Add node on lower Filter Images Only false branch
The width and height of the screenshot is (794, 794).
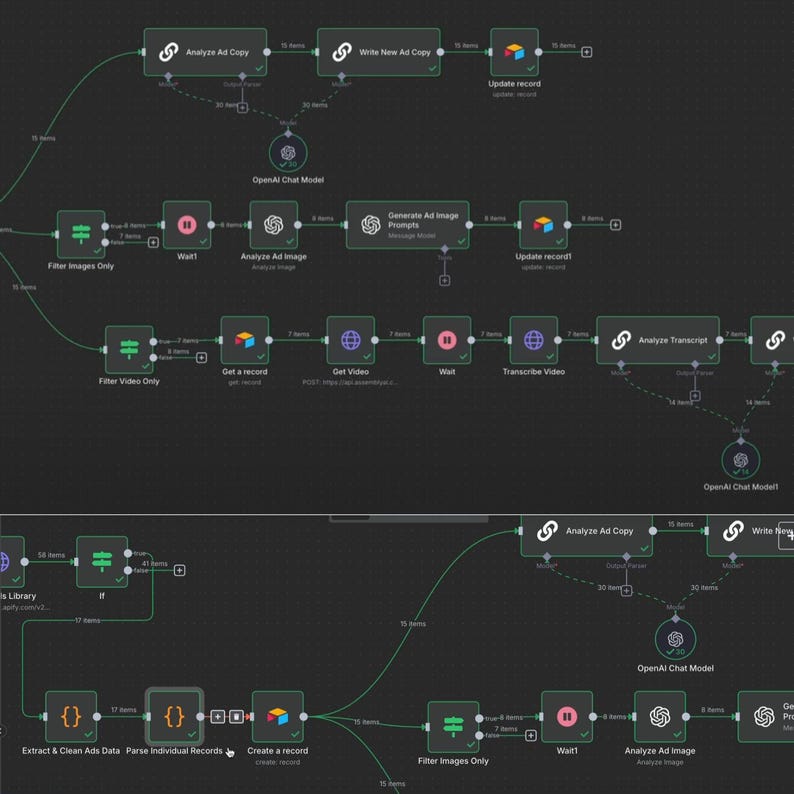pyautogui.click(x=531, y=735)
